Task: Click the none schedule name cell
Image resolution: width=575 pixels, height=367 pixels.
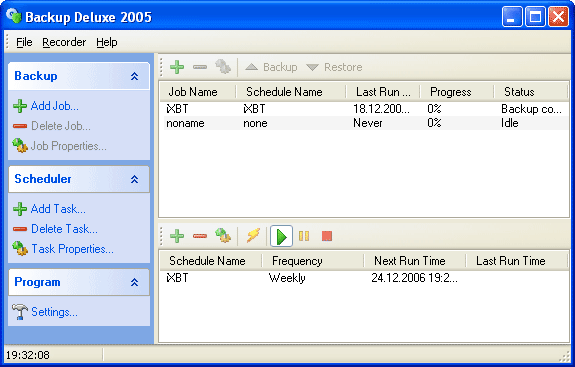Action: pos(255,123)
